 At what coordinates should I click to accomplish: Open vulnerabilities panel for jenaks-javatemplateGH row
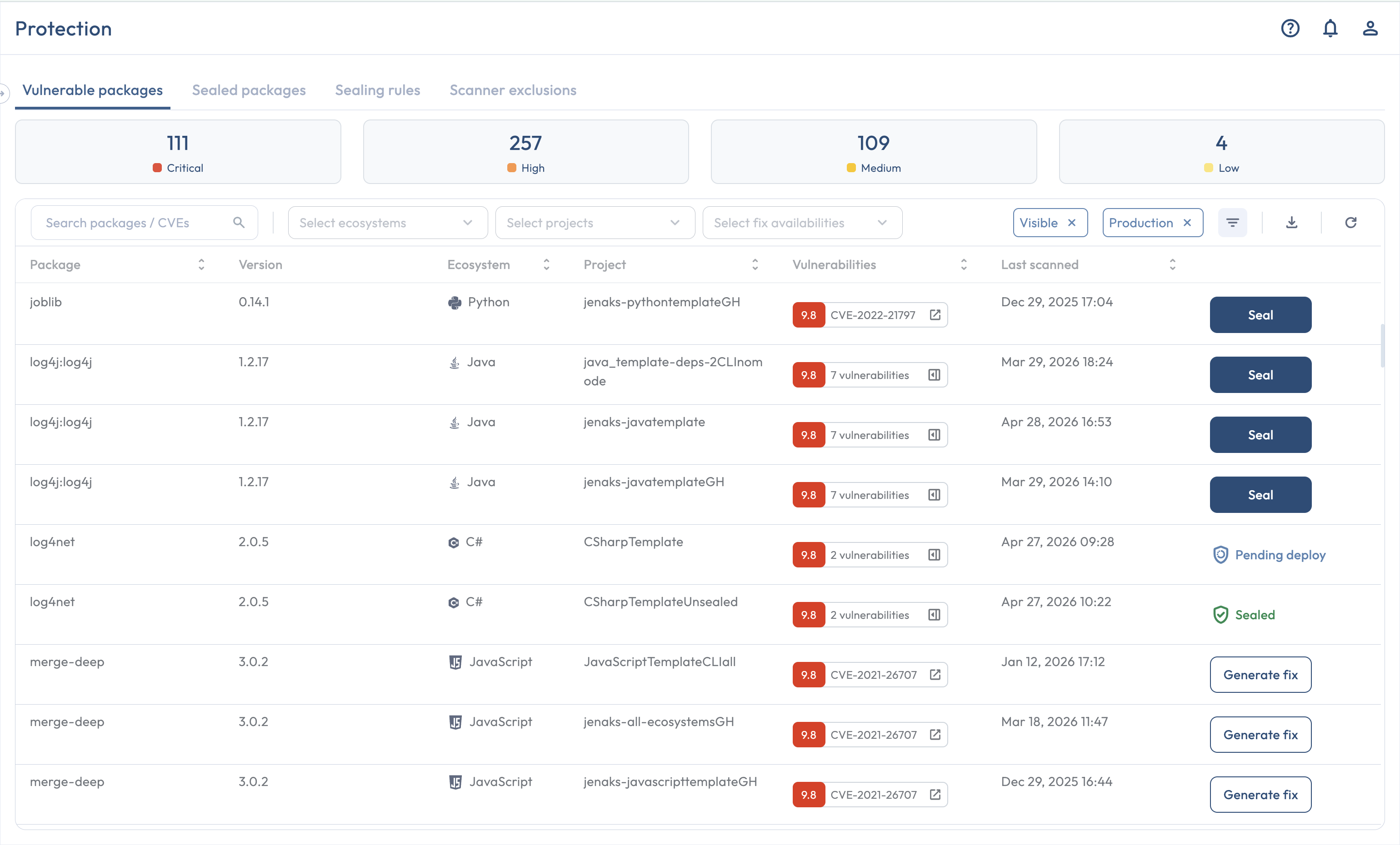[934, 495]
